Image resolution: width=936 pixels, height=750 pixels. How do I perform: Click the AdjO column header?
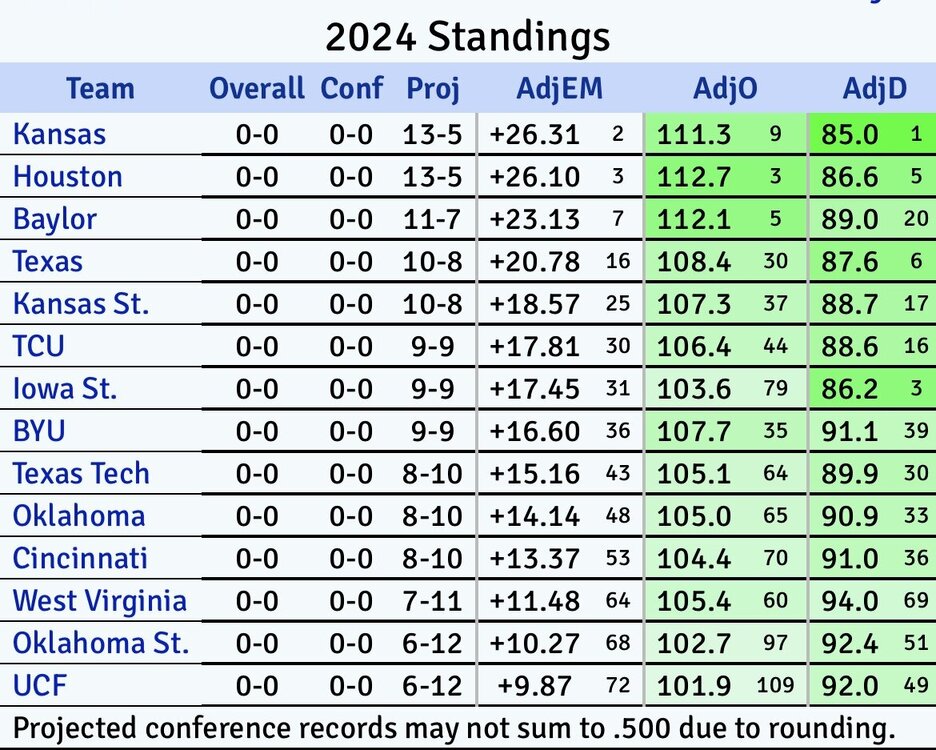click(725, 88)
